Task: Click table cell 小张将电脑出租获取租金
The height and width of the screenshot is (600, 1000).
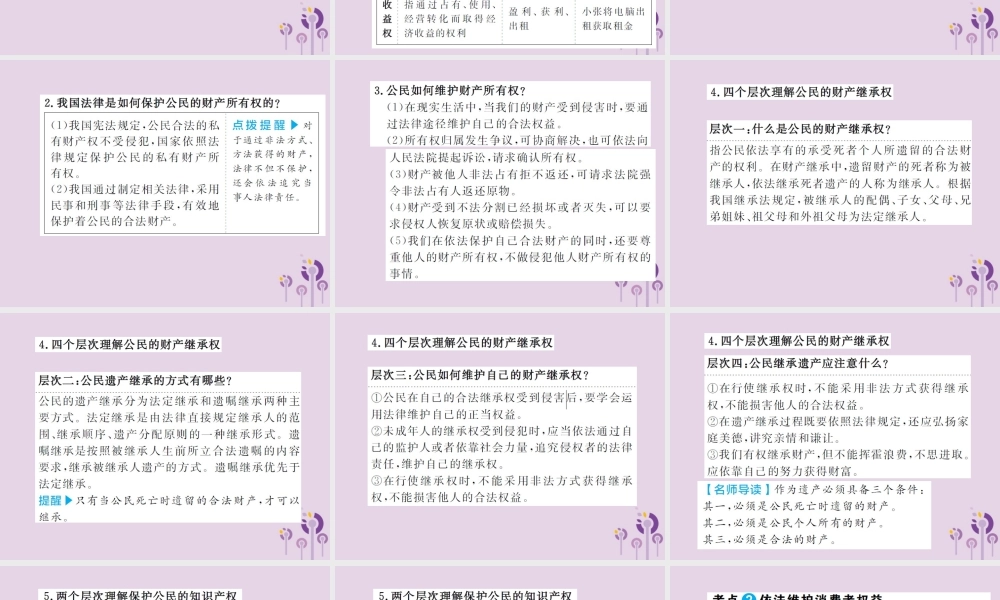Action: [x=614, y=18]
